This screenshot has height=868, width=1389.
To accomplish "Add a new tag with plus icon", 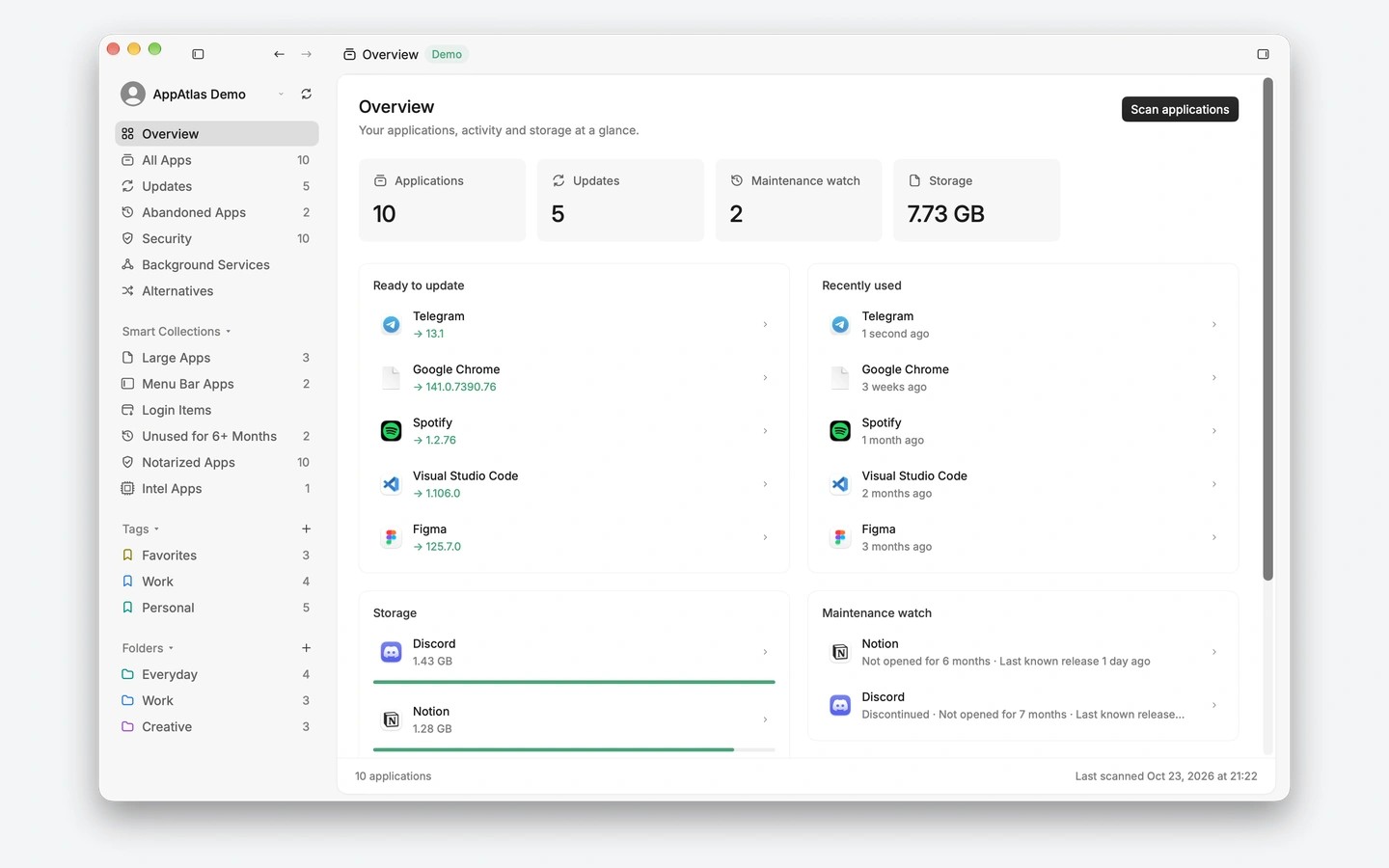I will 306,529.
